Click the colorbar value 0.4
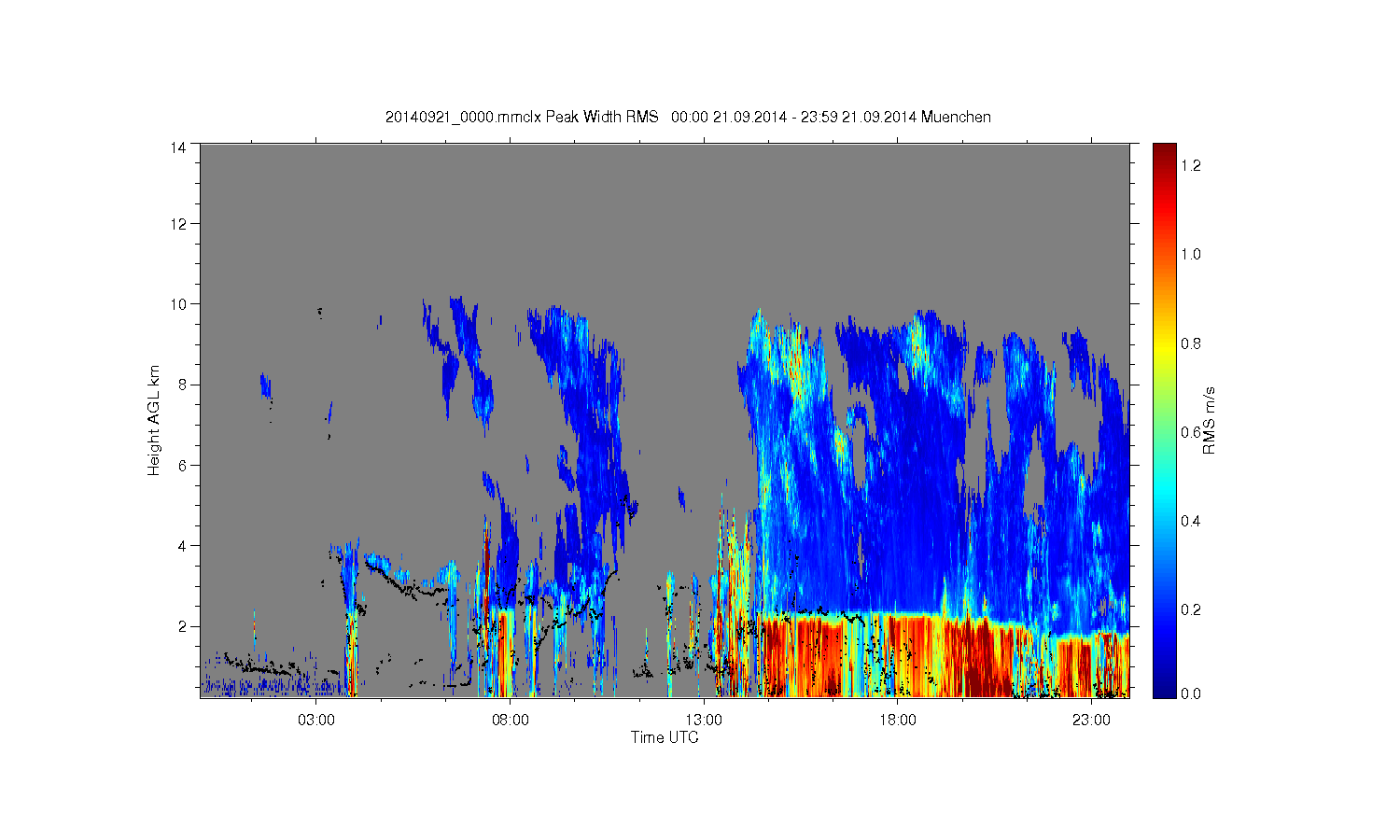The height and width of the screenshot is (840, 1400). tap(1191, 521)
